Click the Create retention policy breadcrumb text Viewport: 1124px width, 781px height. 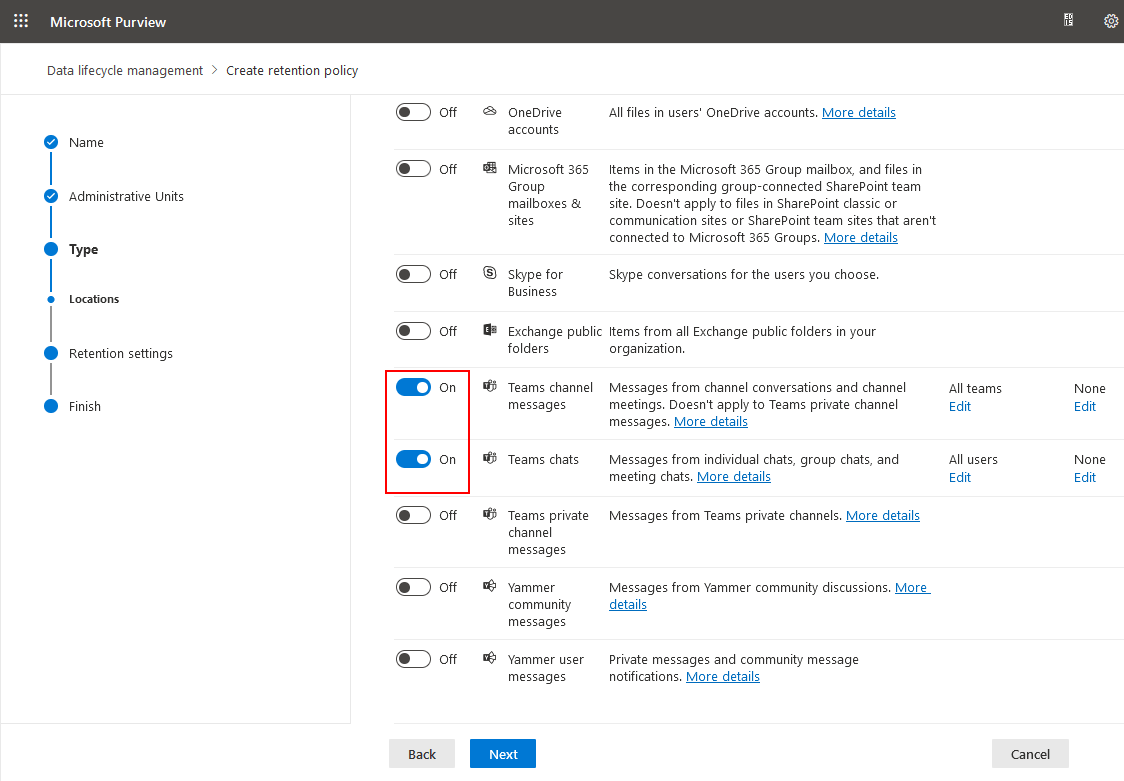pyautogui.click(x=292, y=70)
